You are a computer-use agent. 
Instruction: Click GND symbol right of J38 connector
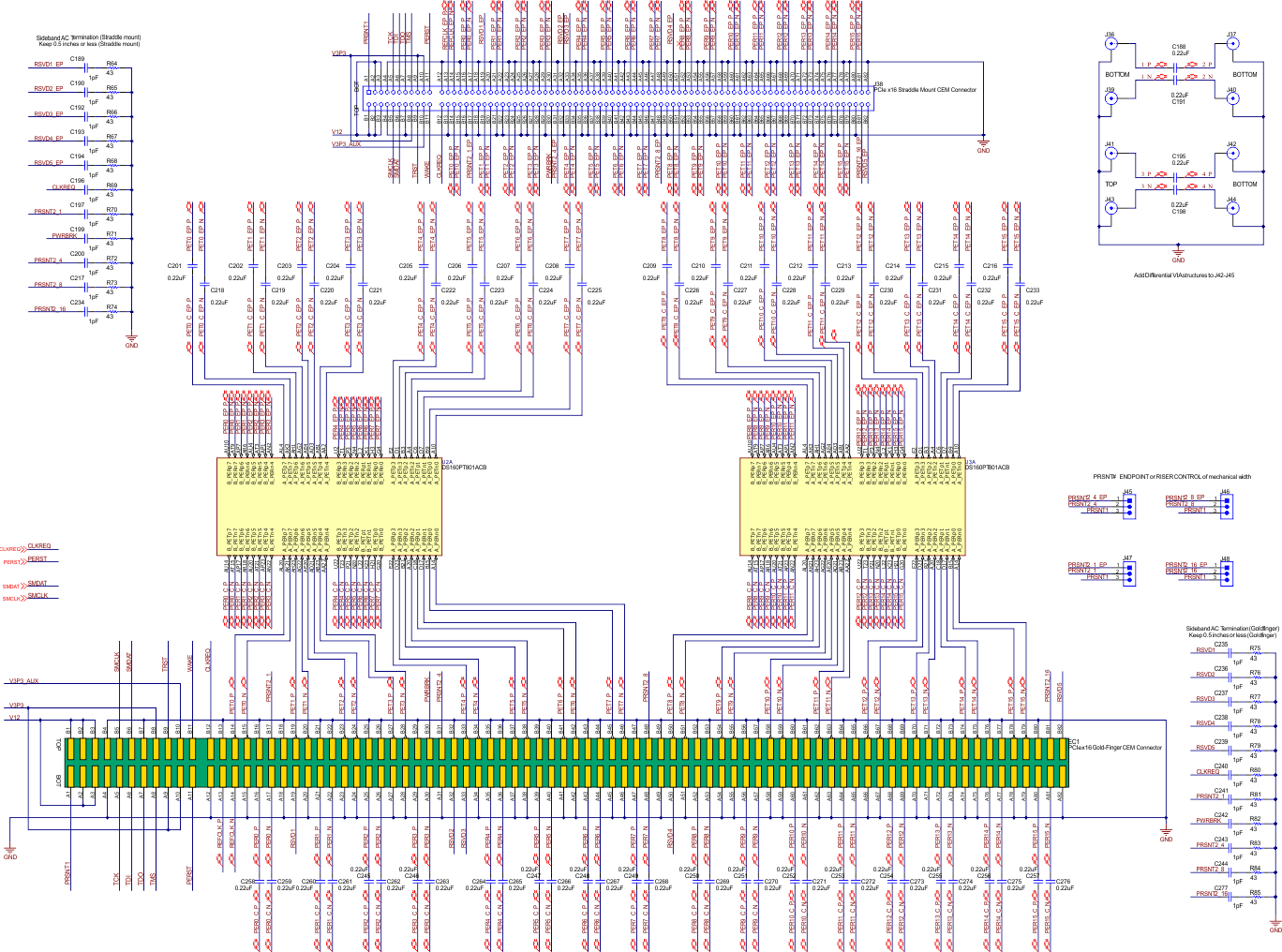pos(983,145)
